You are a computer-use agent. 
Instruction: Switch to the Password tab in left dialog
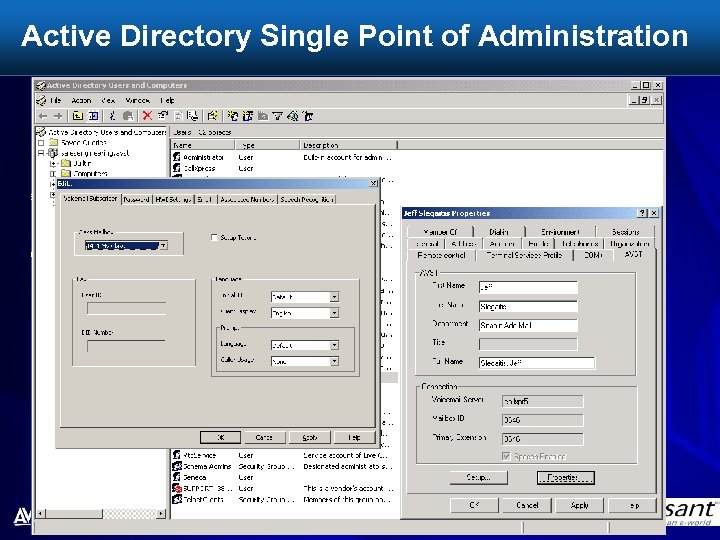click(x=137, y=200)
